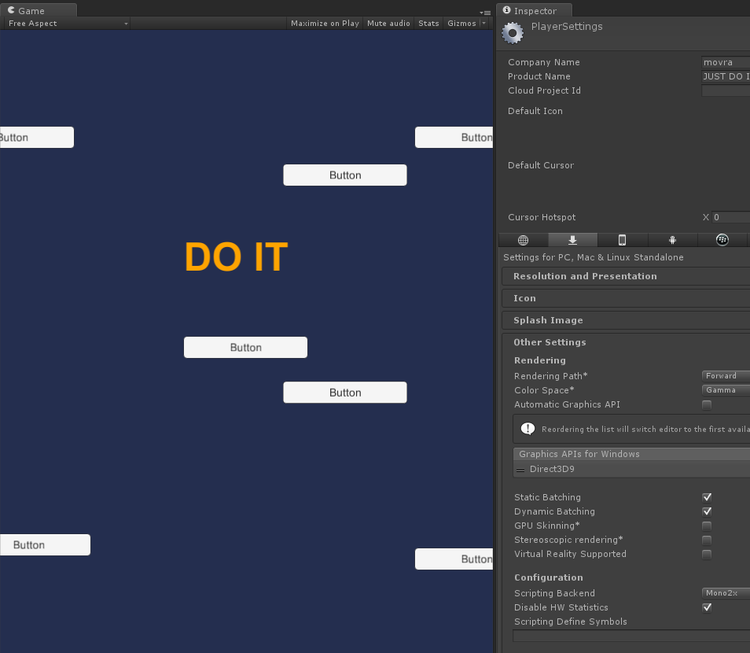Viewport: 750px width, 653px height.
Task: Click the Button just below DO IT
Action: [x=245, y=347]
